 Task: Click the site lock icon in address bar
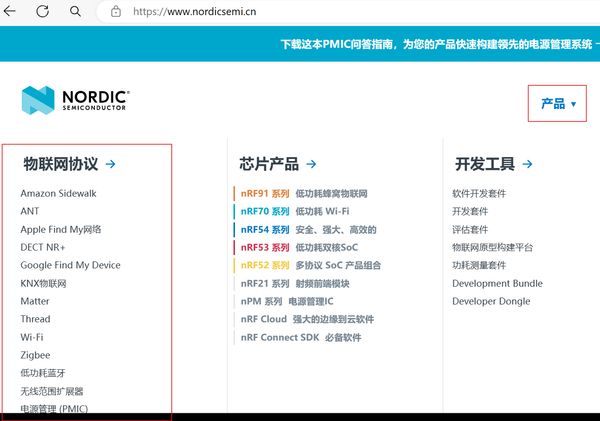(116, 11)
